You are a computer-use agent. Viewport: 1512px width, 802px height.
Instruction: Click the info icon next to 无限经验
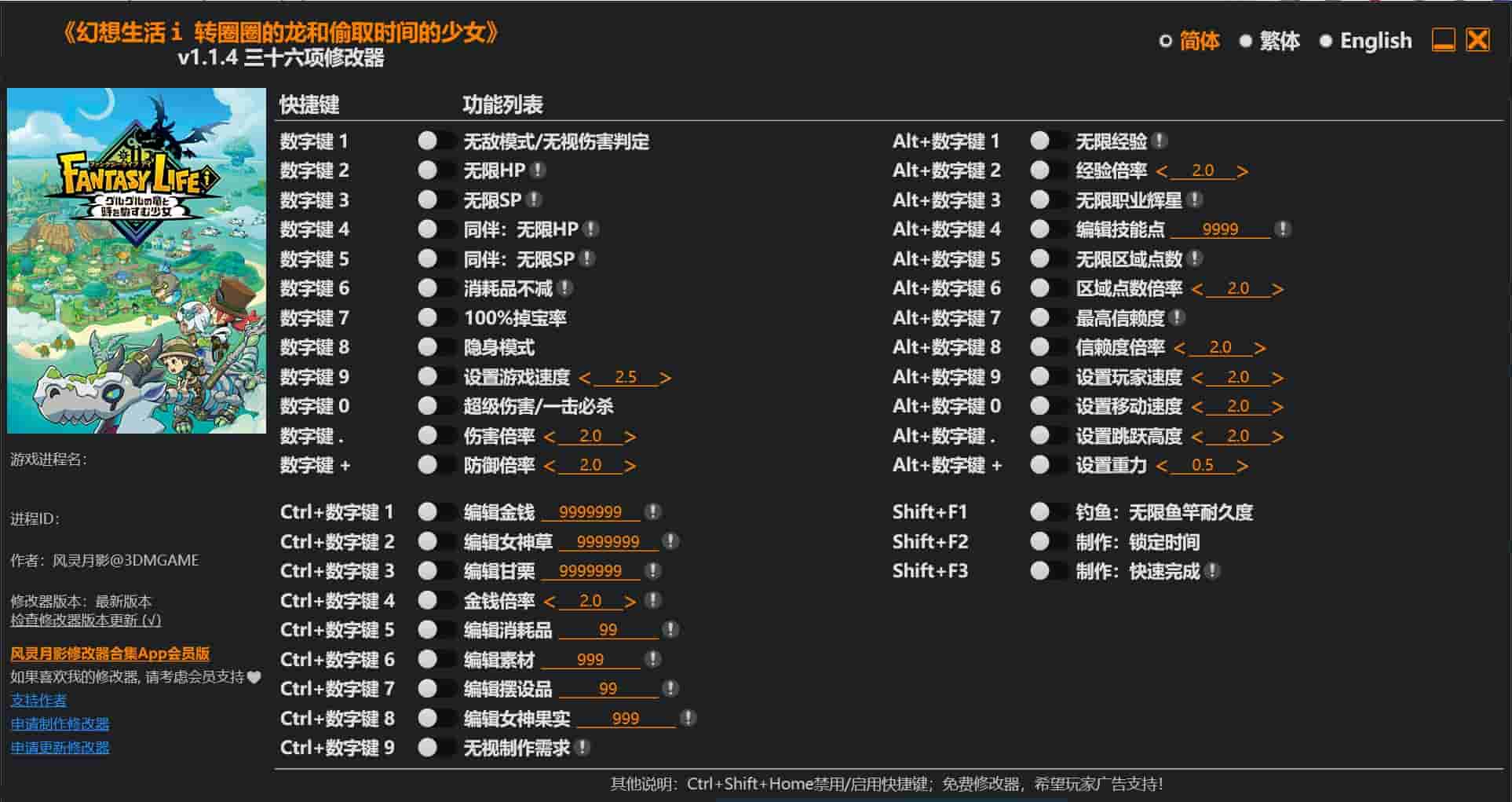[x=1160, y=141]
